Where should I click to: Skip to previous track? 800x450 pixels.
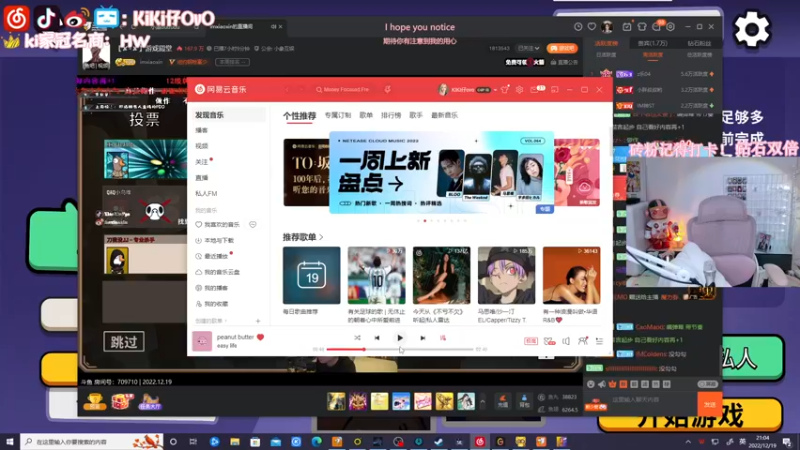[x=377, y=338]
